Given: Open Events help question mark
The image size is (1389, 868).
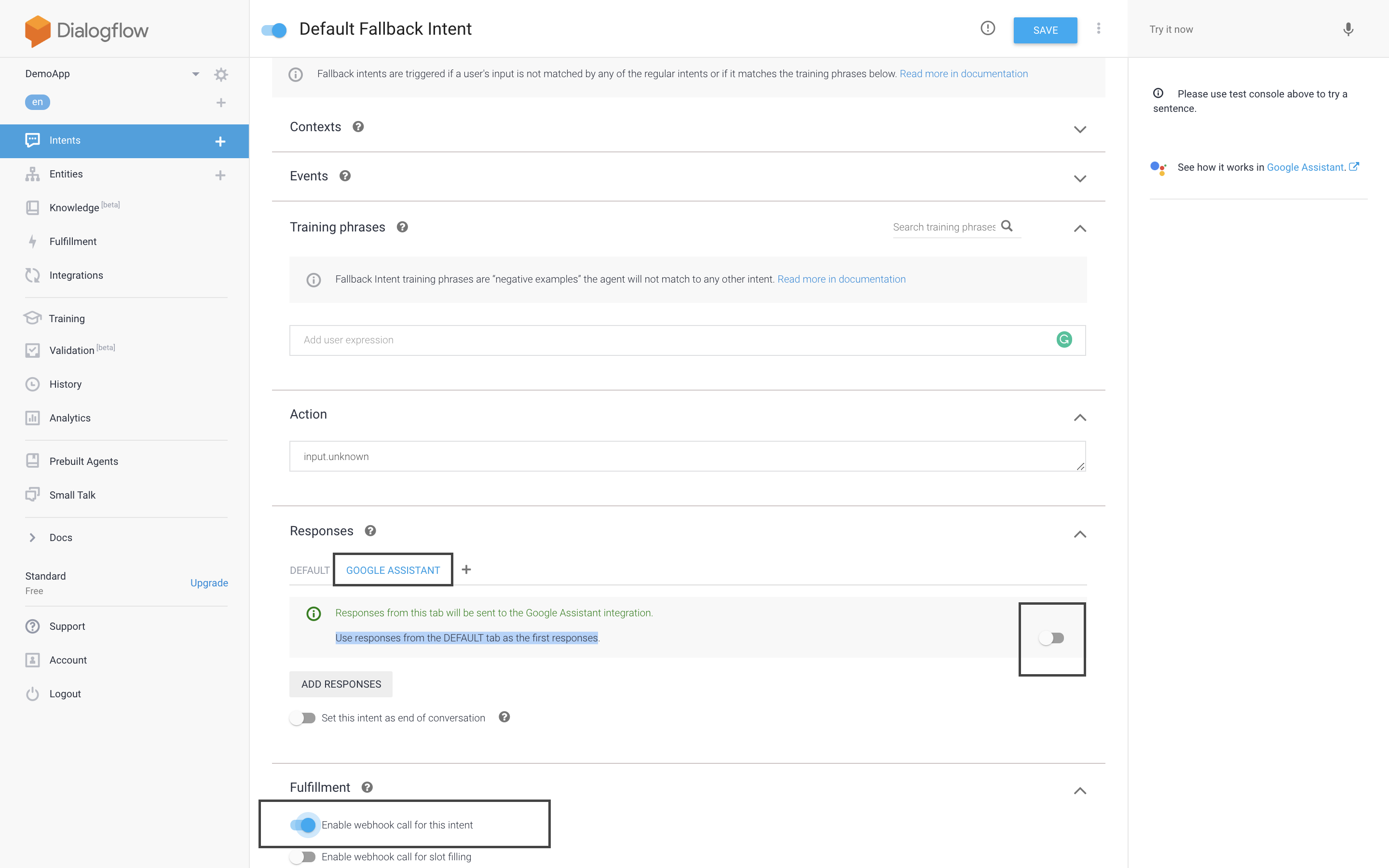Looking at the screenshot, I should point(345,176).
